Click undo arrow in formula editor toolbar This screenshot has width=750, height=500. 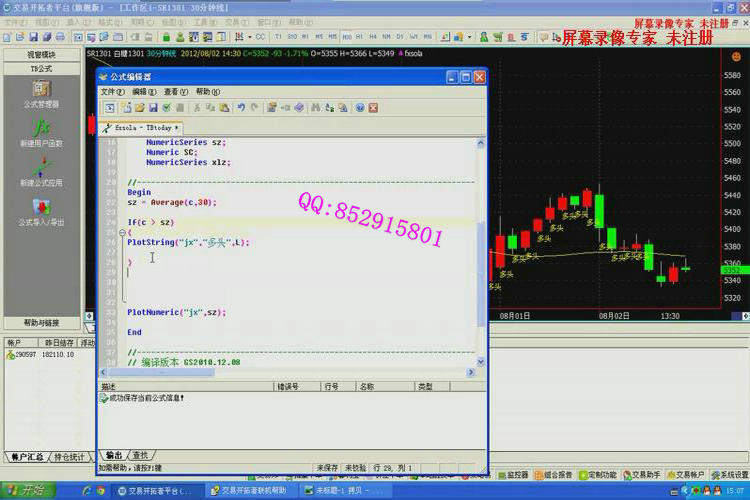pyautogui.click(x=241, y=107)
